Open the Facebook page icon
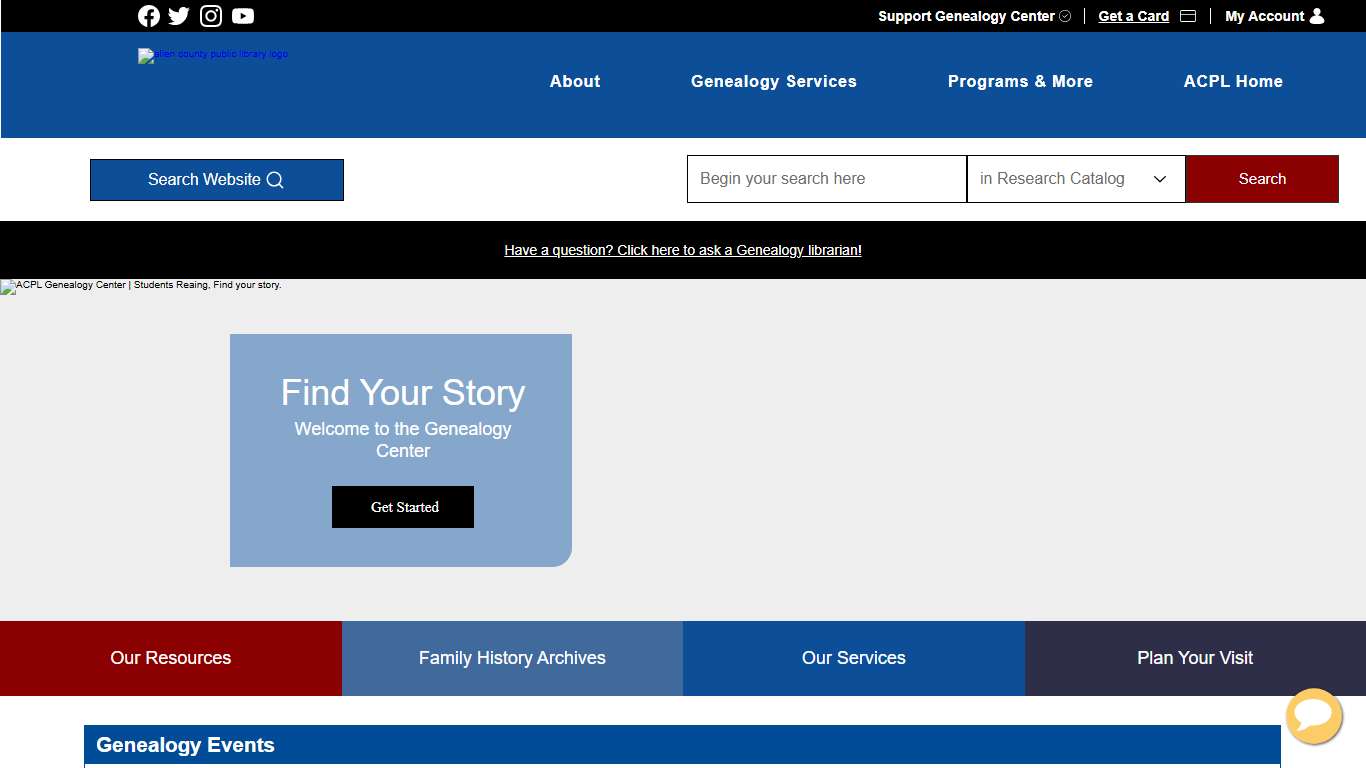The width and height of the screenshot is (1366, 768). (x=148, y=16)
